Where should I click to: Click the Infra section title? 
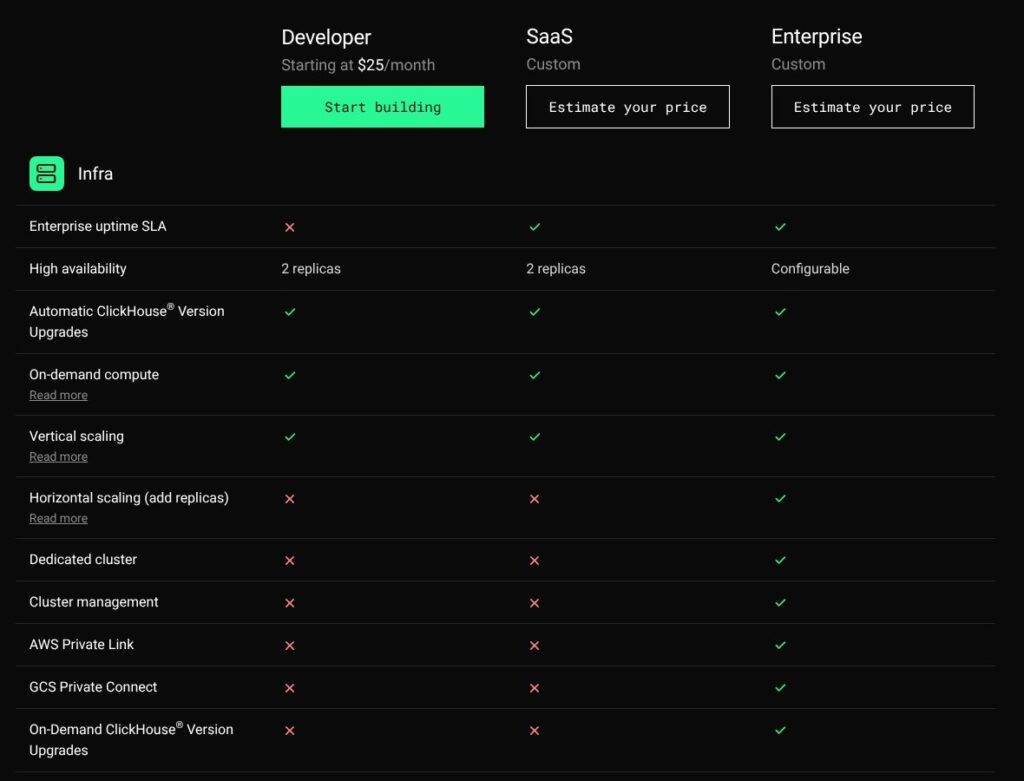coord(95,174)
